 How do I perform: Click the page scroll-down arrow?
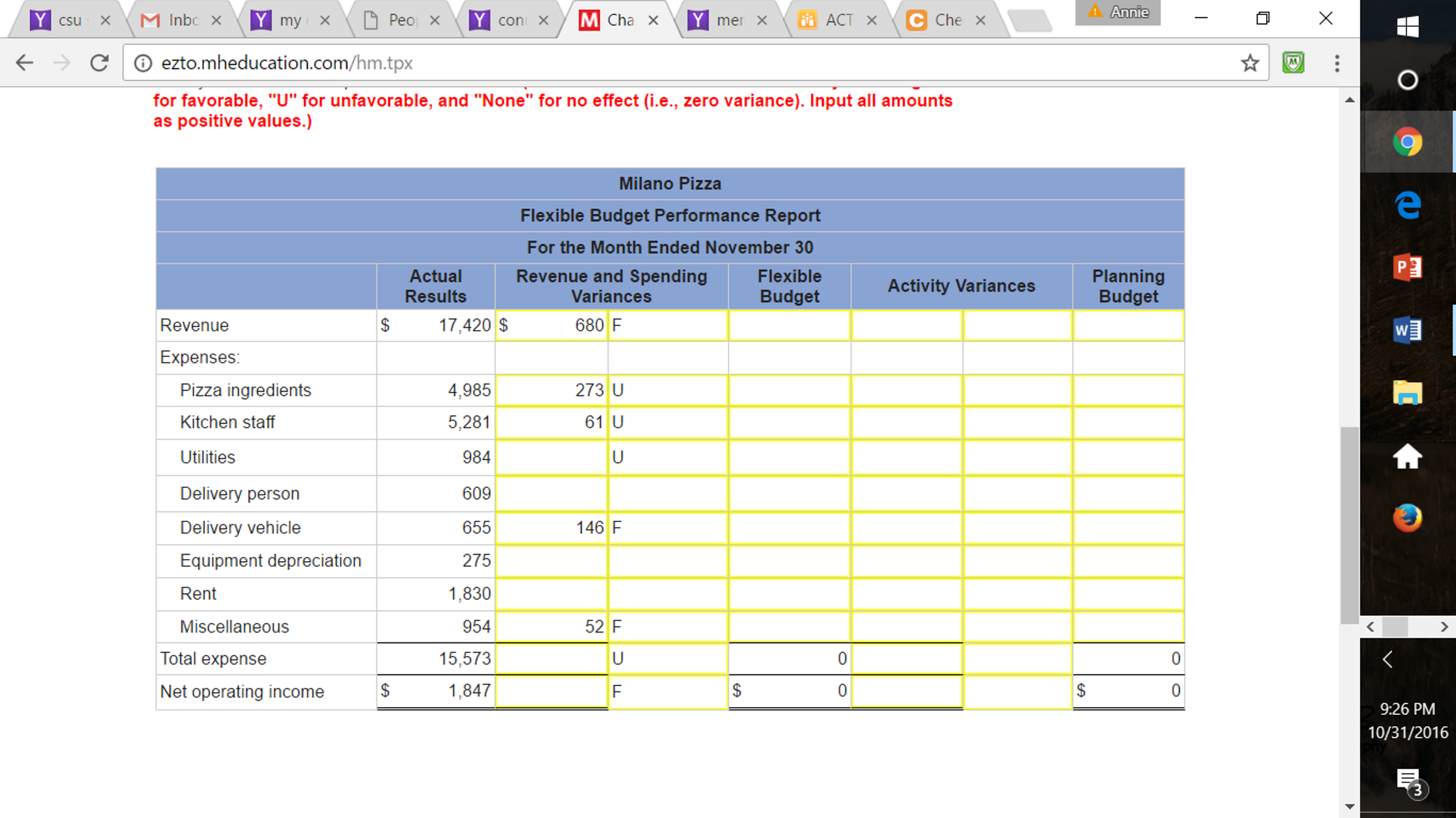1349,807
